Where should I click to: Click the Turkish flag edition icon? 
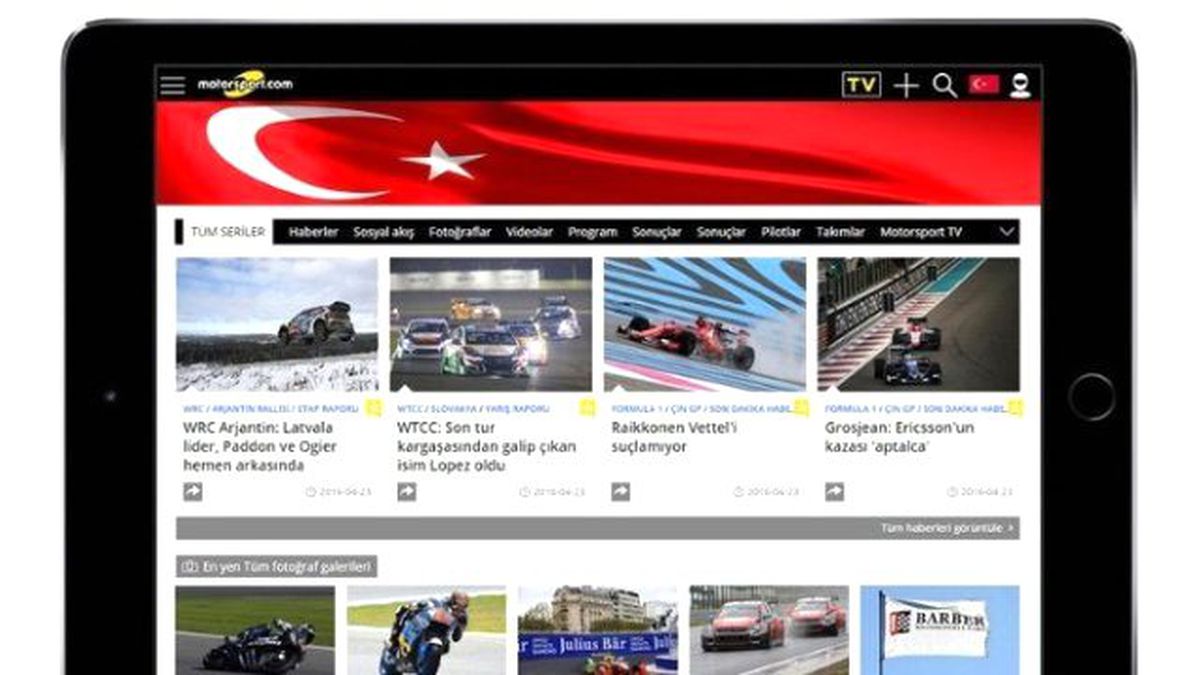983,84
